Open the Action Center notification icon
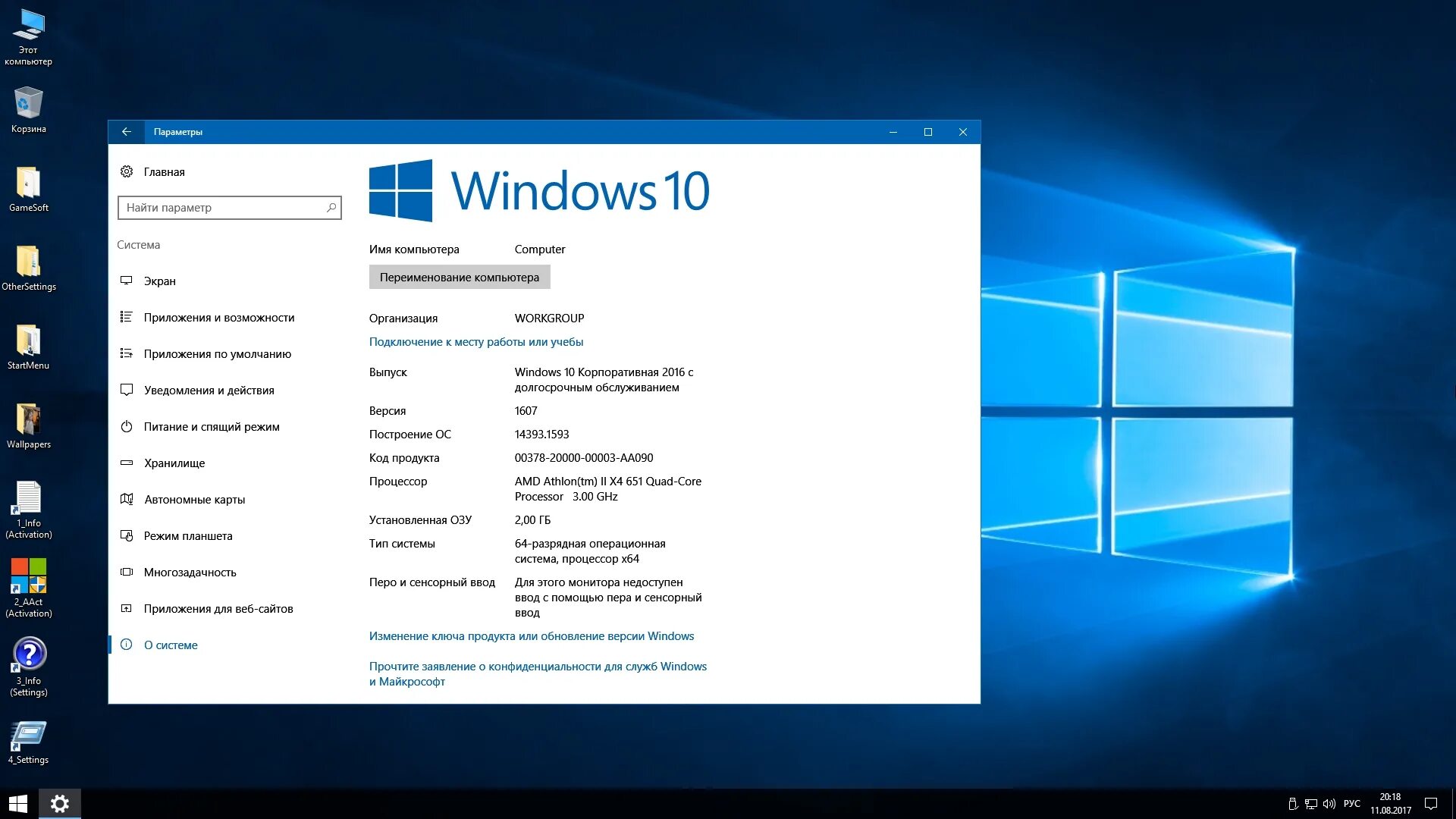 [1431, 804]
